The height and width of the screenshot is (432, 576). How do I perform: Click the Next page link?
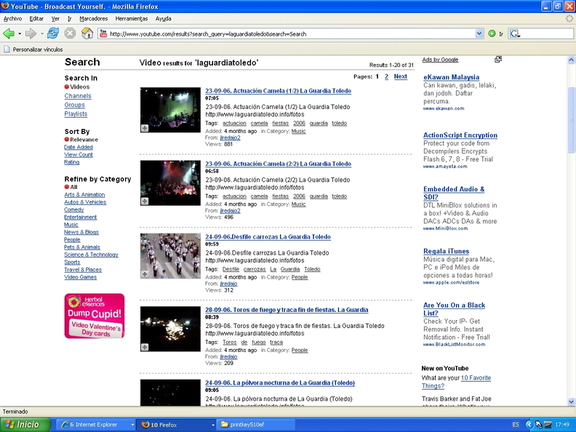tap(400, 76)
